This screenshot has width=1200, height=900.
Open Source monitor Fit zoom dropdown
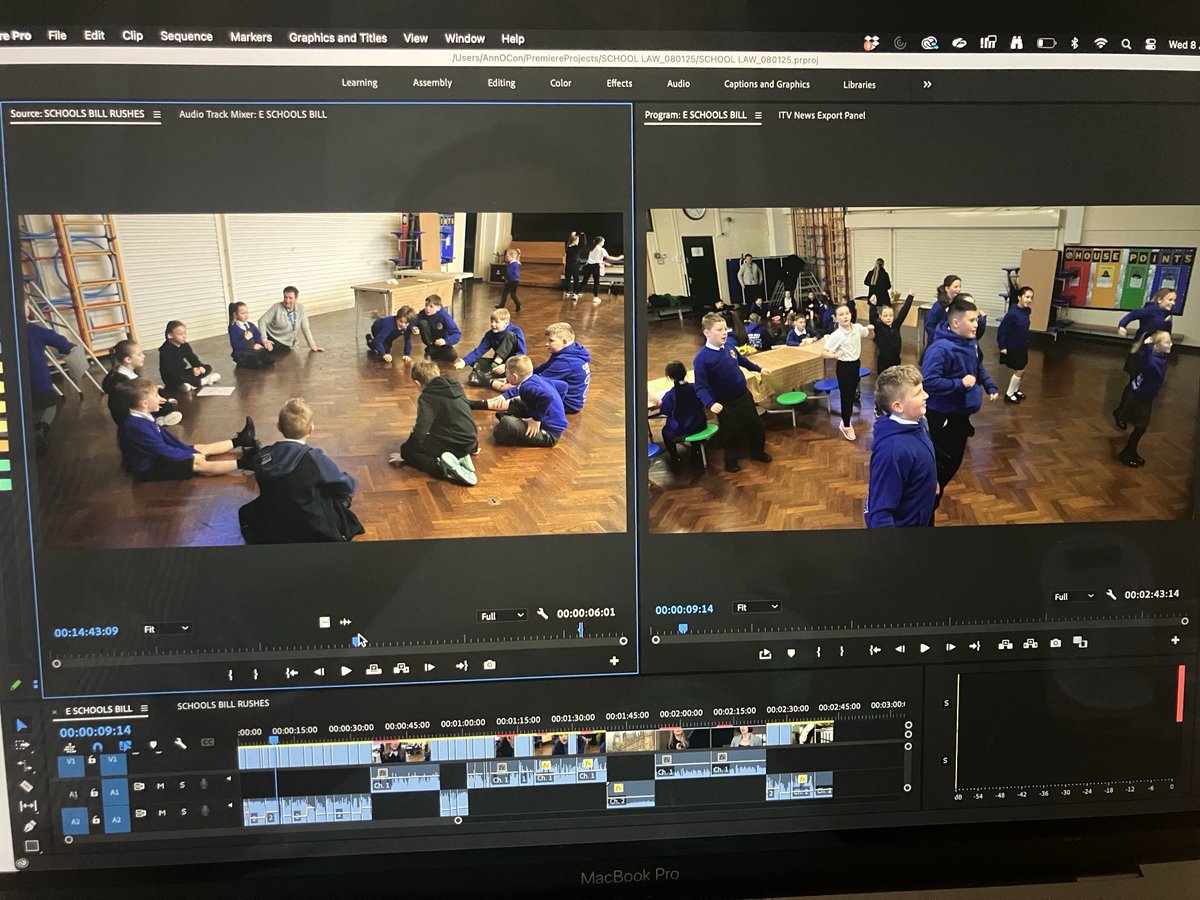click(x=165, y=629)
